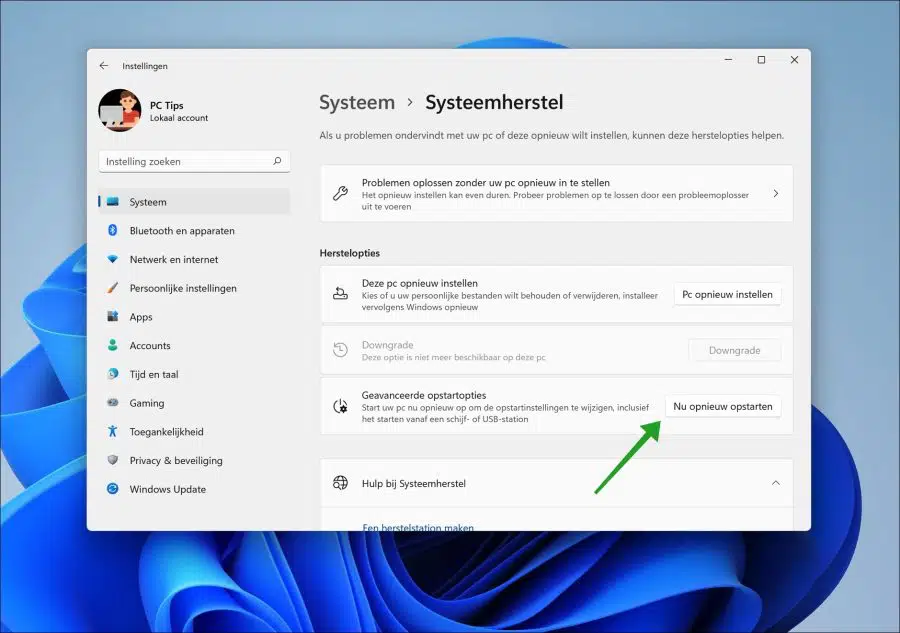Click the Accounts person icon
Image resolution: width=900 pixels, height=633 pixels.
coord(112,345)
